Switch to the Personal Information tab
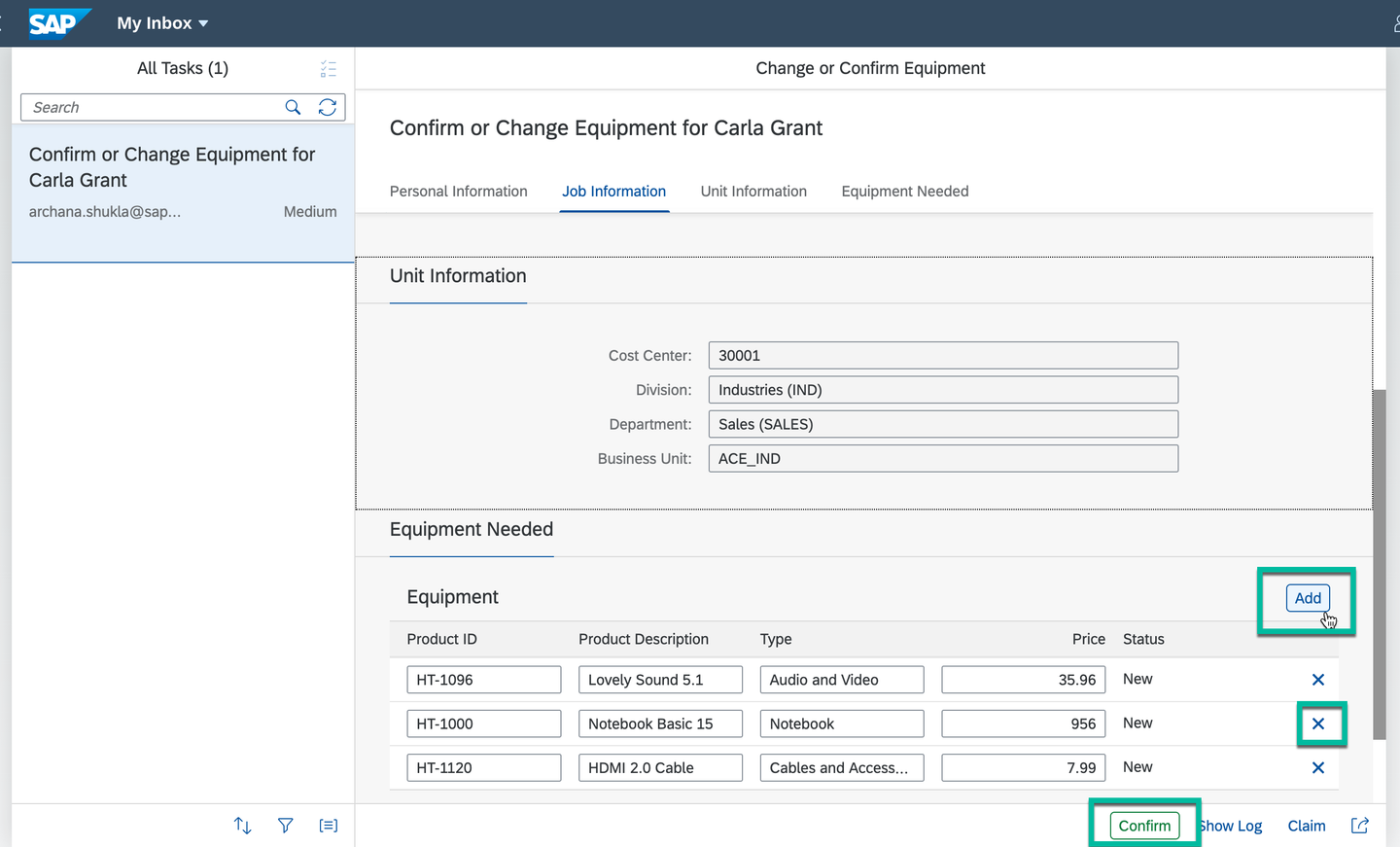The image size is (1400, 847). pyautogui.click(x=459, y=192)
